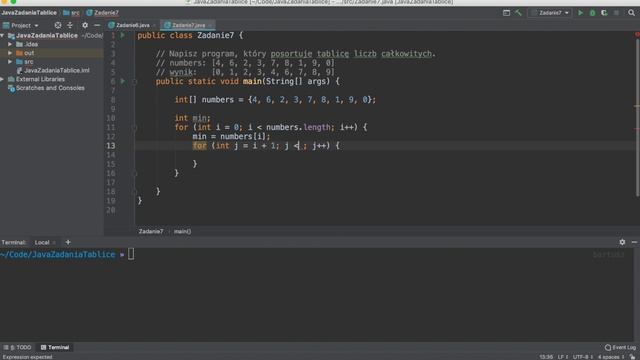Open Zadanie7 run configuration dropdown
The image size is (640, 360).
click(550, 13)
